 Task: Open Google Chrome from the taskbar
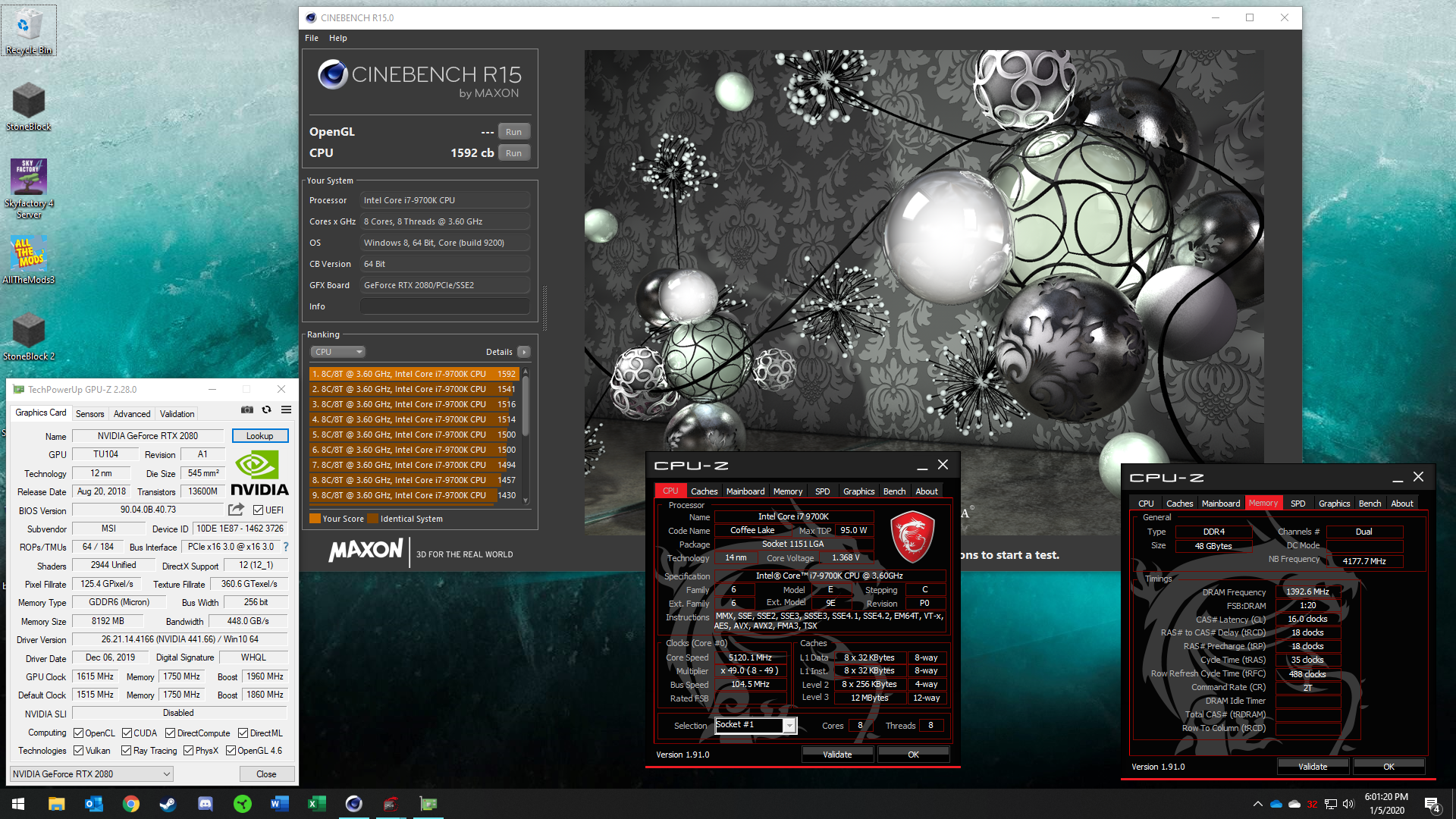131,804
